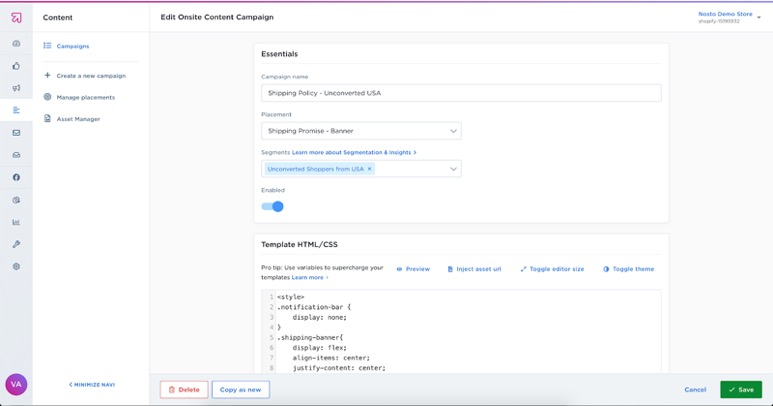The image size is (773, 406).
Task: Open Asset Manager
Action: (x=78, y=119)
